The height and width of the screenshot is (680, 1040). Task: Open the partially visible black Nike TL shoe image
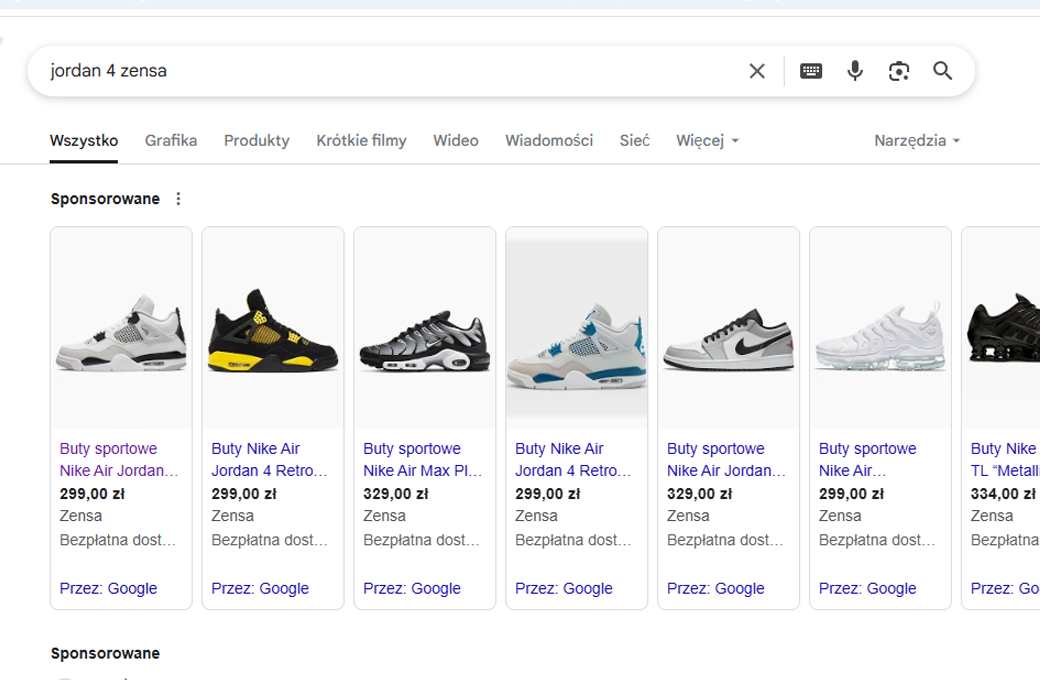click(1002, 328)
